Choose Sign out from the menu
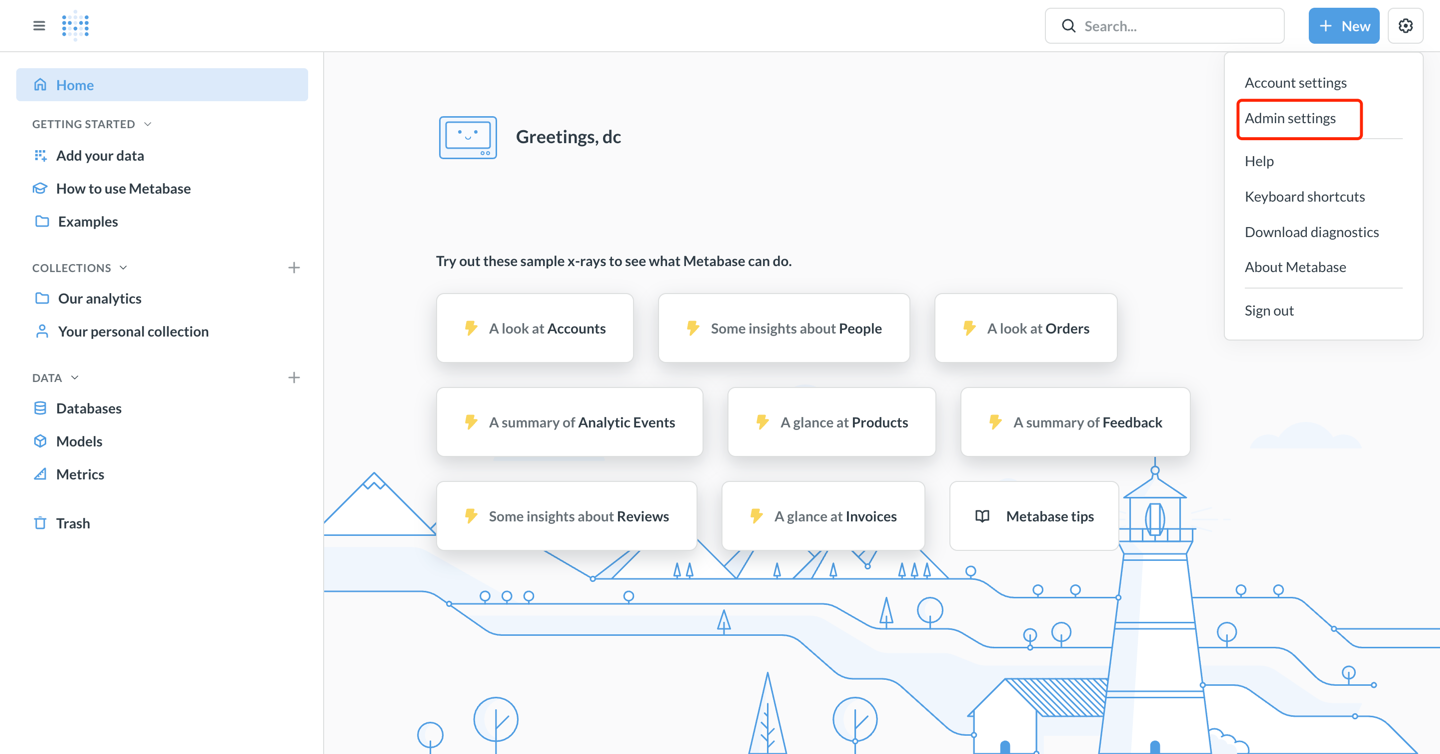Viewport: 1440px width, 754px height. 1269,310
